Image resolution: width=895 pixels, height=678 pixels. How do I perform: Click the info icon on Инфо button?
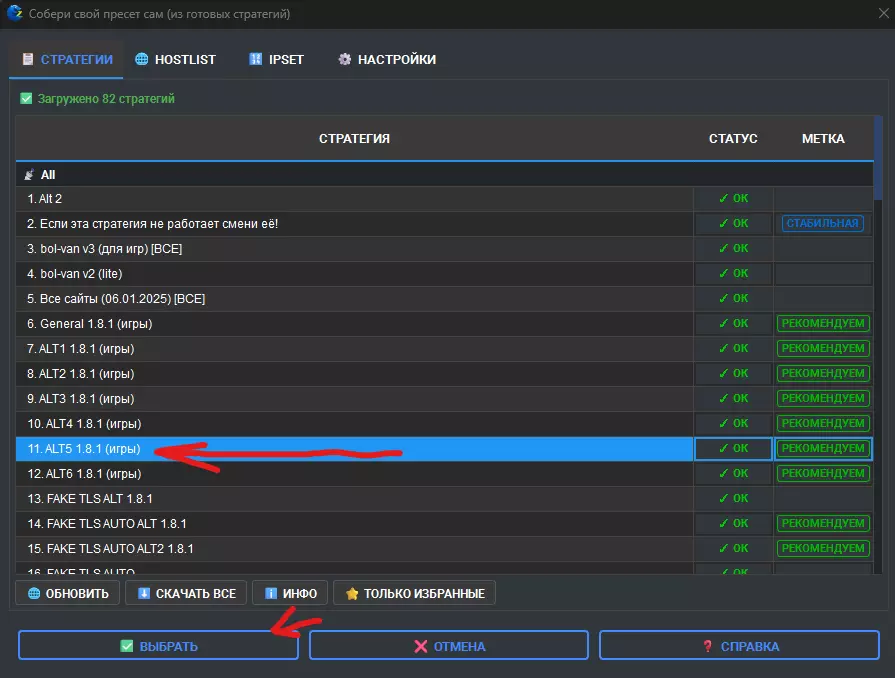(x=270, y=593)
